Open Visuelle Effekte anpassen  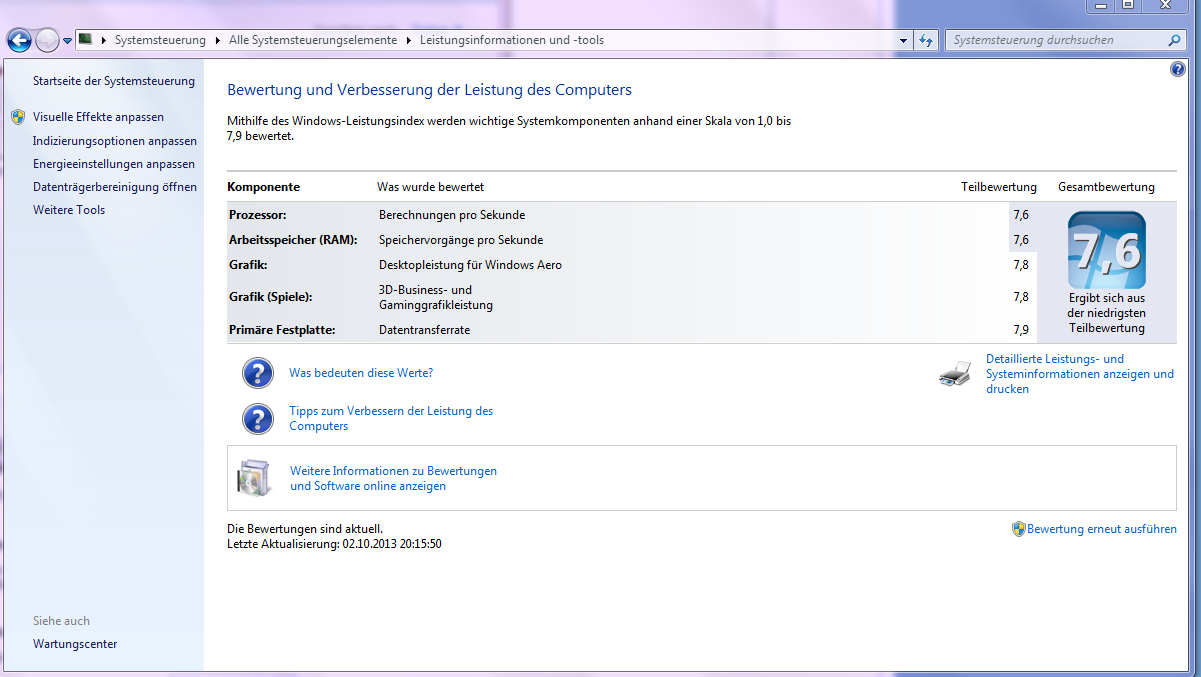coord(98,117)
